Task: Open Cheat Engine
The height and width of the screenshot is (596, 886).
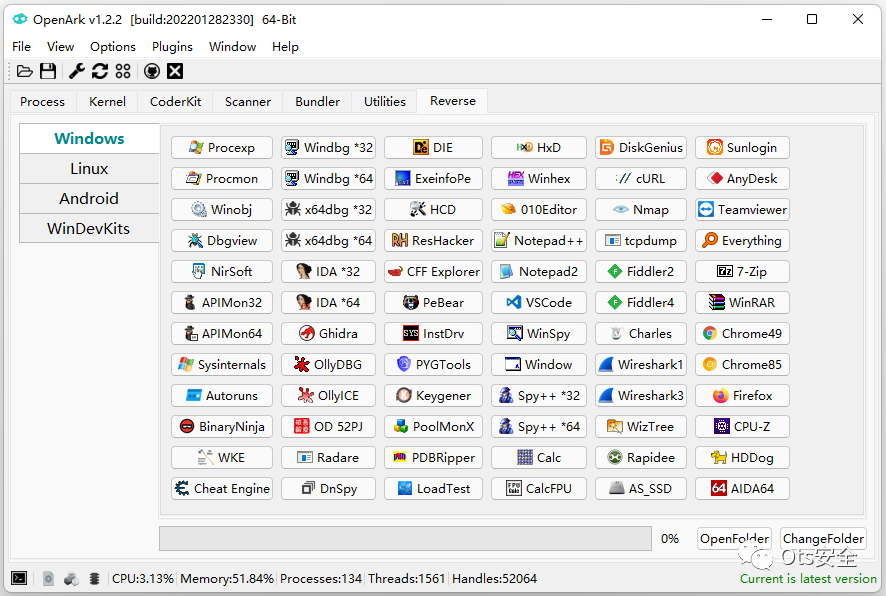Action: pos(222,488)
